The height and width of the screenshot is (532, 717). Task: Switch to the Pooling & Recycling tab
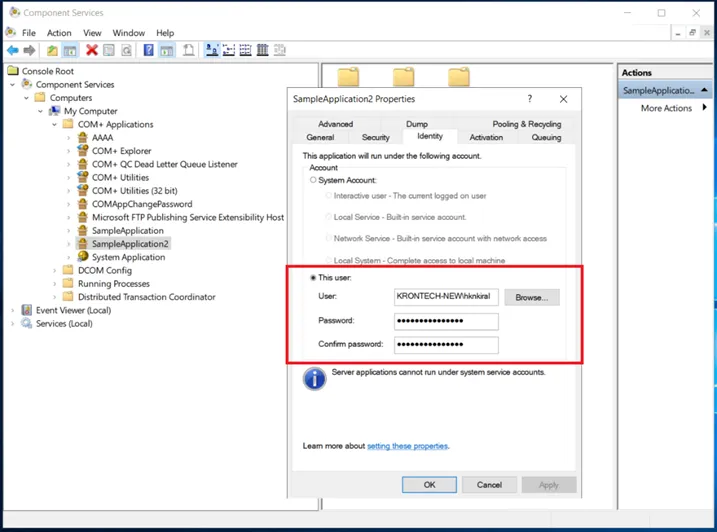[526, 124]
